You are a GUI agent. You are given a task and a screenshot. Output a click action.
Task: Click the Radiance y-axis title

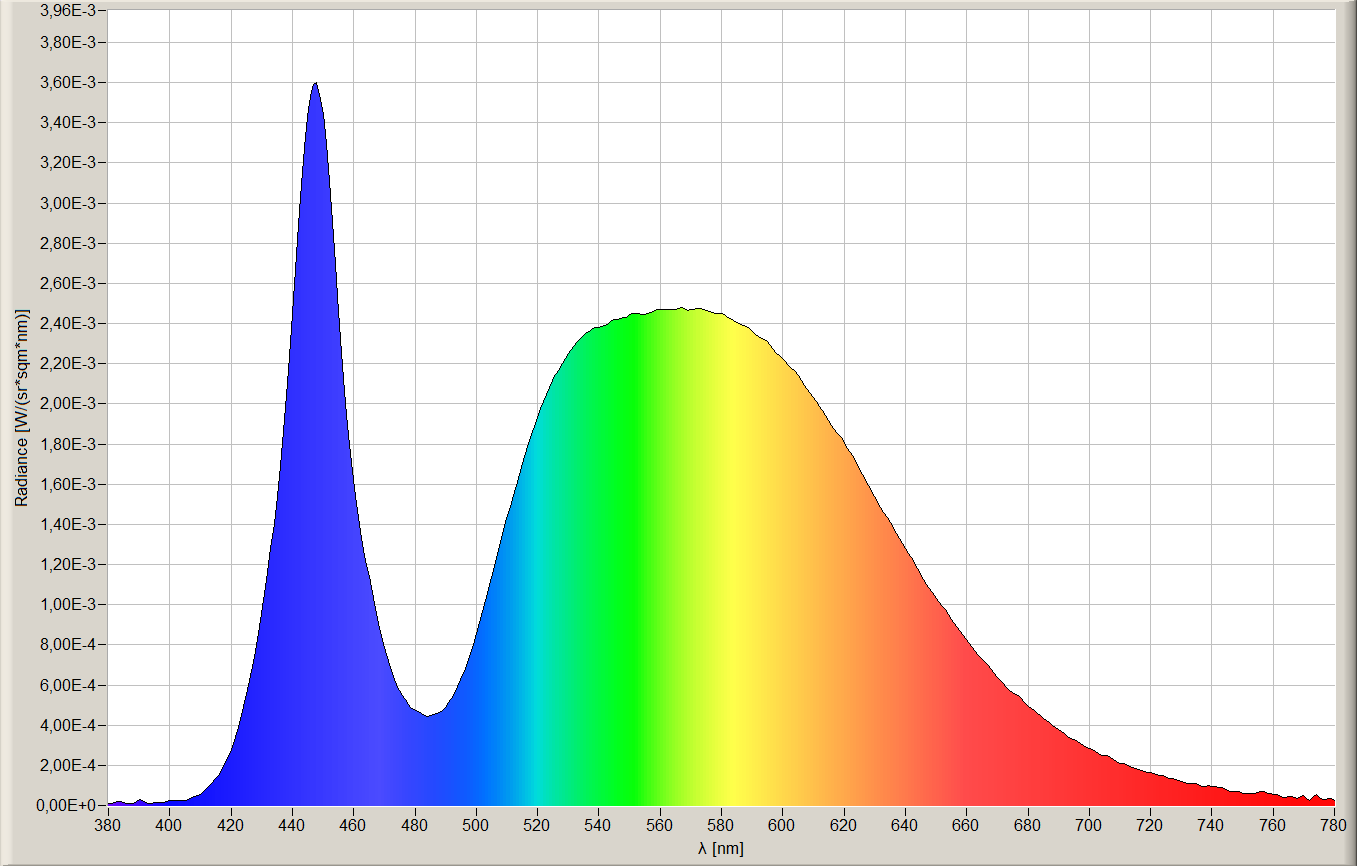tap(21, 407)
